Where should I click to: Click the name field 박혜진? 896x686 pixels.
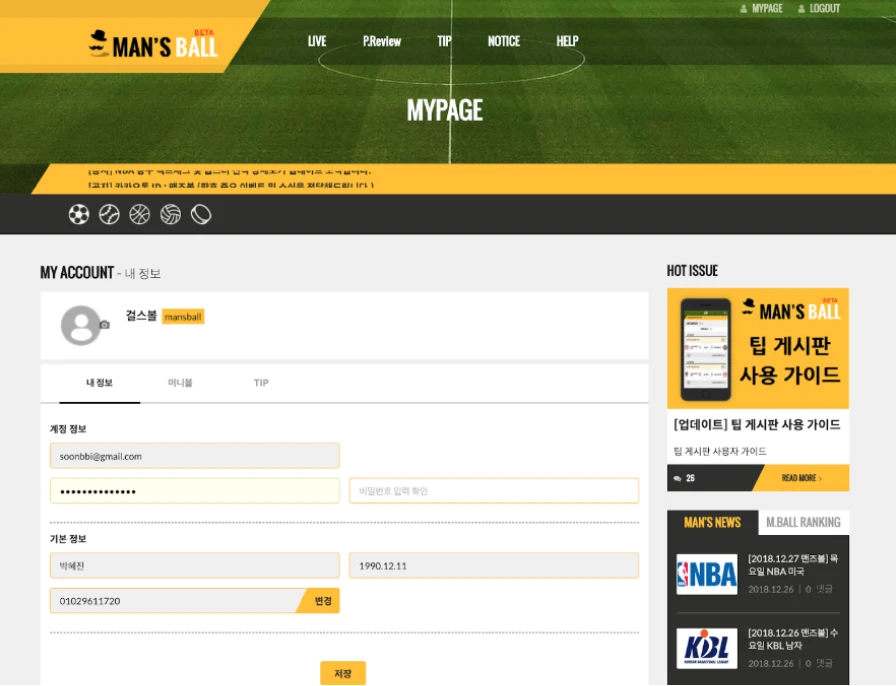pyautogui.click(x=195, y=566)
